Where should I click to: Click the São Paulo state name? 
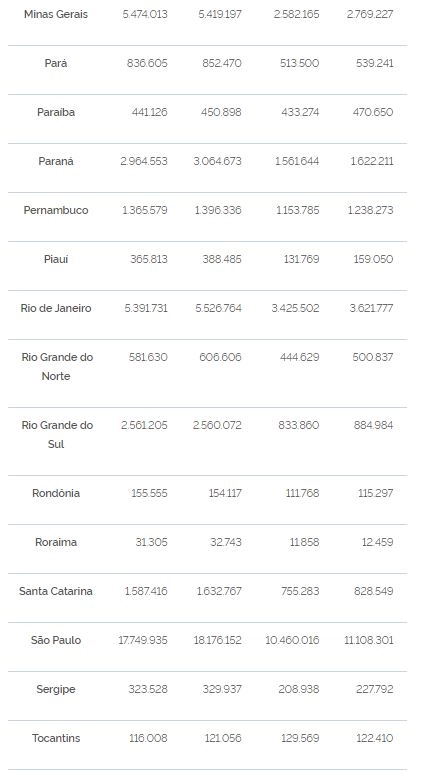tap(56, 640)
